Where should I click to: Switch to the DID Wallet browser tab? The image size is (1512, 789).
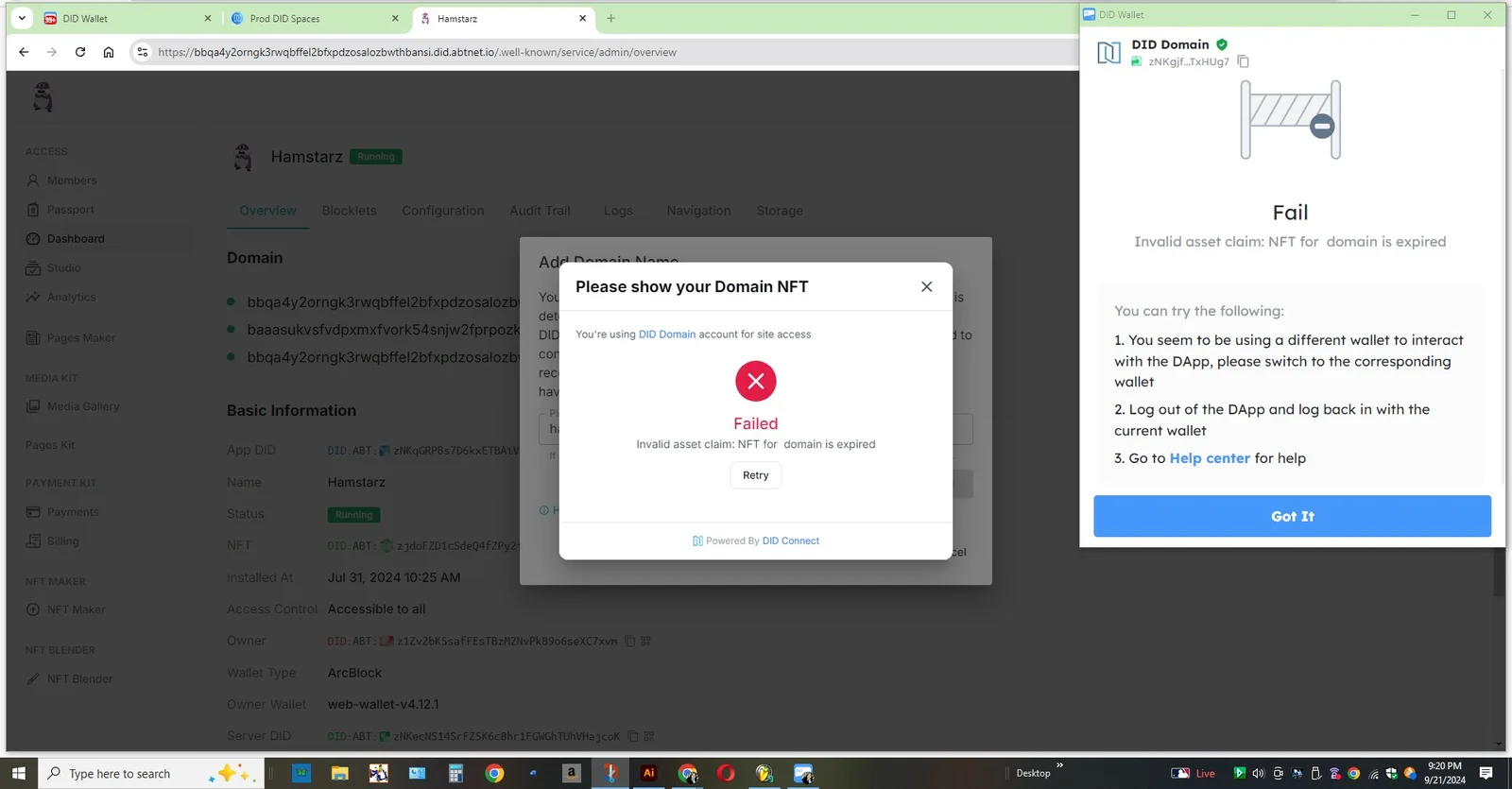pos(128,18)
